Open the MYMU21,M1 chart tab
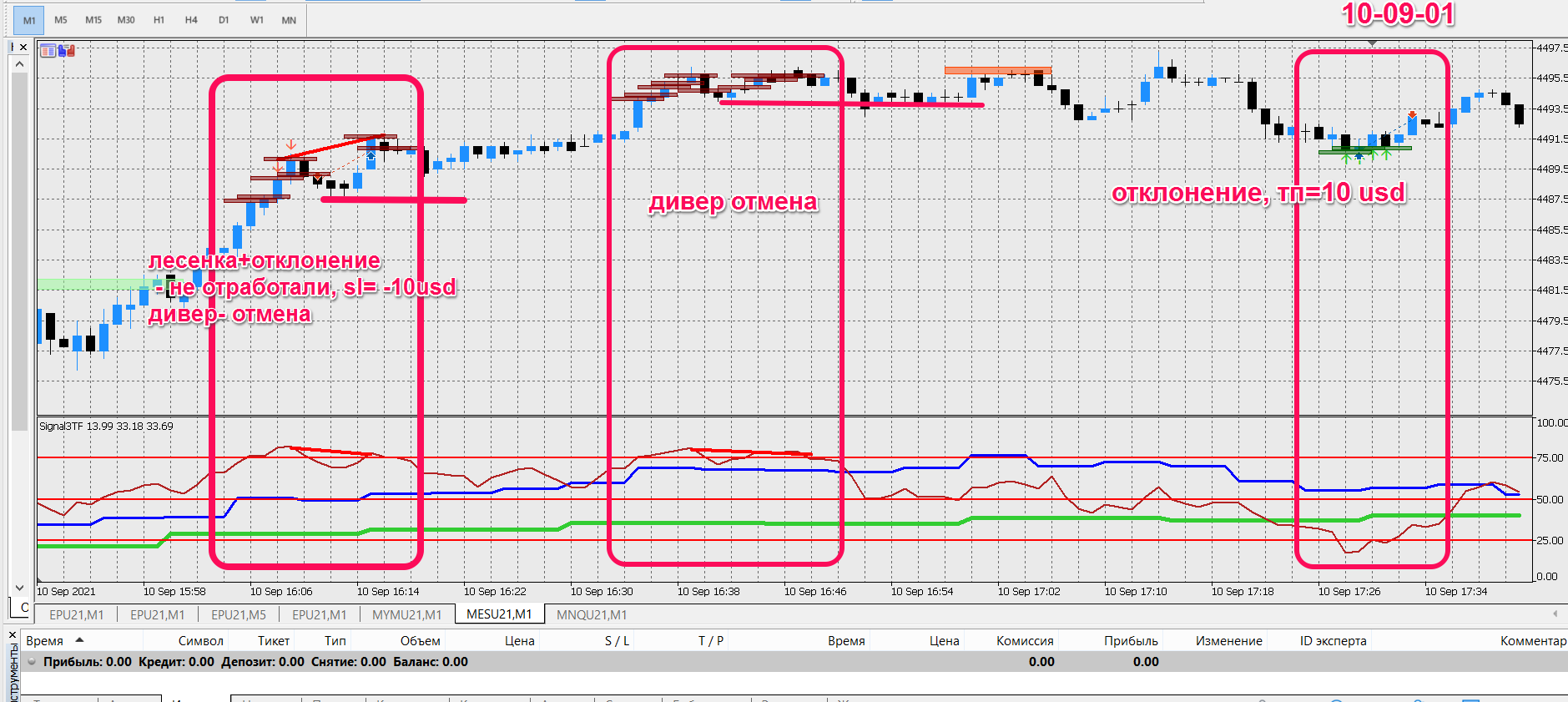 [406, 614]
